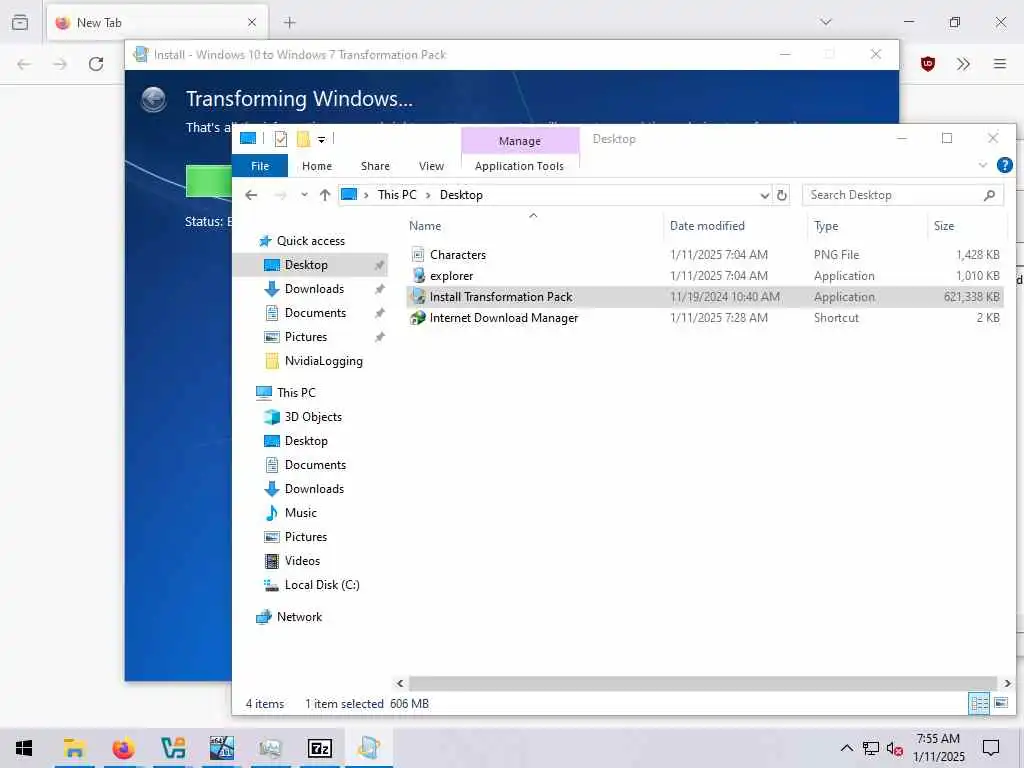Select Network in navigation pane

(299, 617)
